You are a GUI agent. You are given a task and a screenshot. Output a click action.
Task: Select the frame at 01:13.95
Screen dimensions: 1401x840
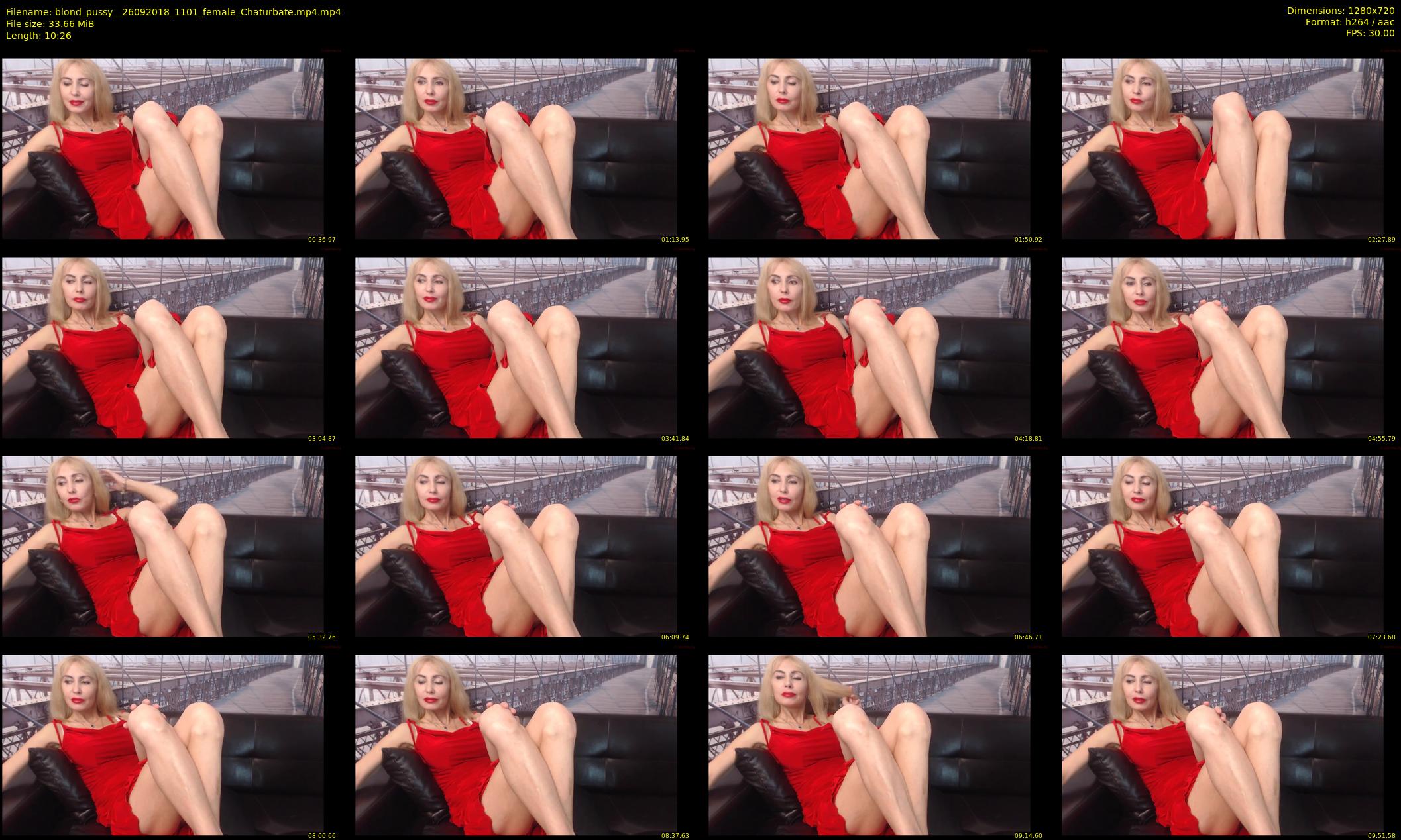pyautogui.click(x=516, y=148)
